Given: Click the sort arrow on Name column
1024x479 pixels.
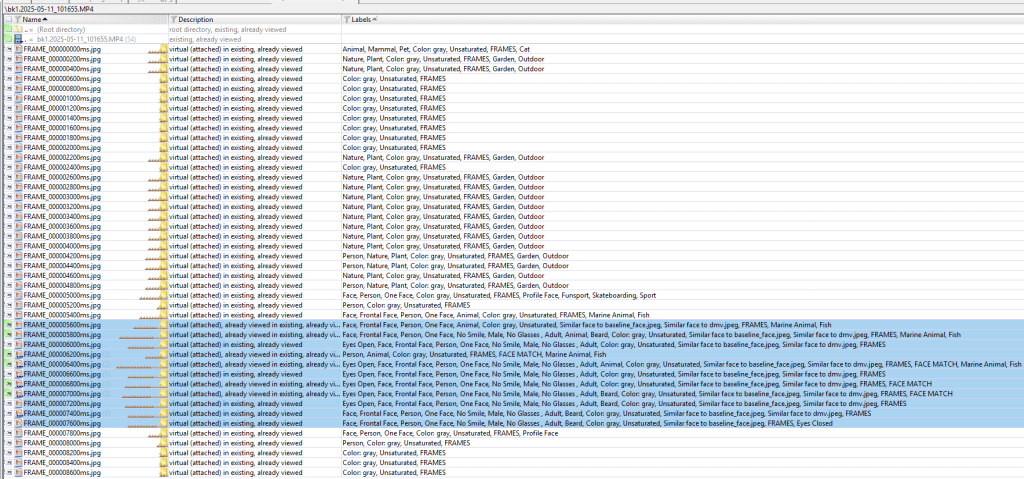Looking at the screenshot, I should point(46,20).
